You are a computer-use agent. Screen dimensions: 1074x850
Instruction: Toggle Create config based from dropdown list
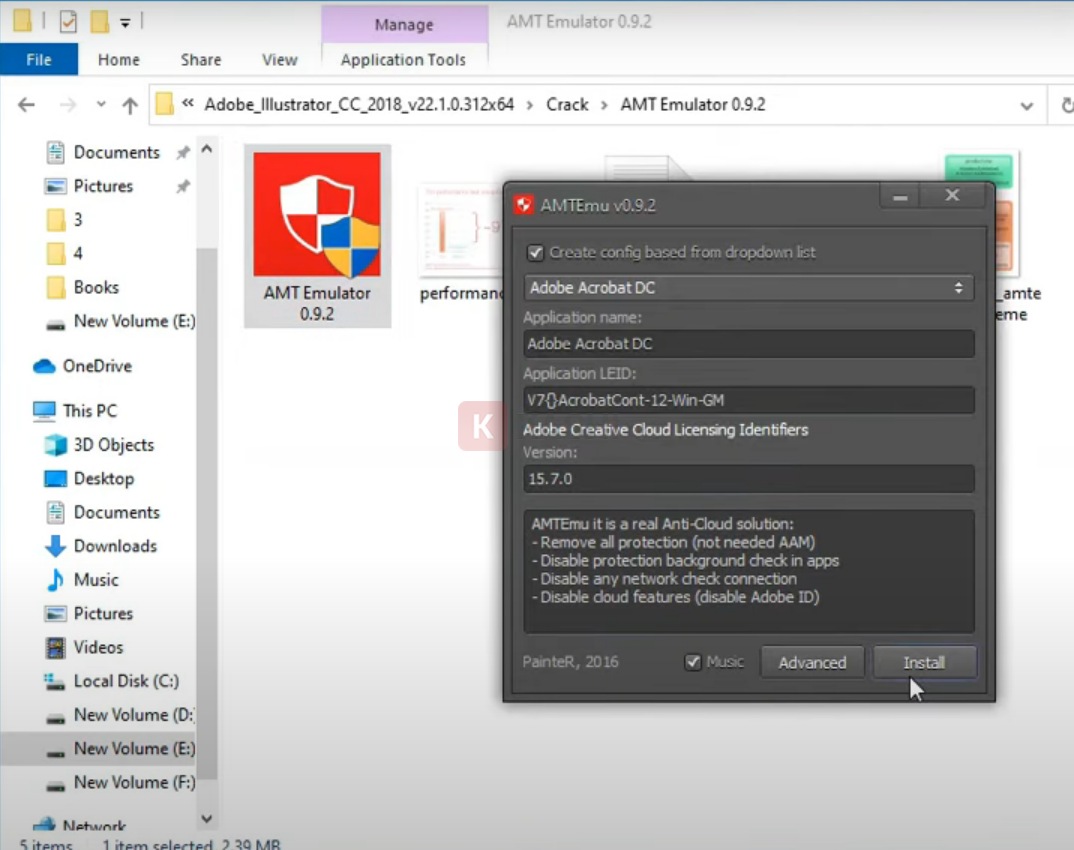(535, 253)
